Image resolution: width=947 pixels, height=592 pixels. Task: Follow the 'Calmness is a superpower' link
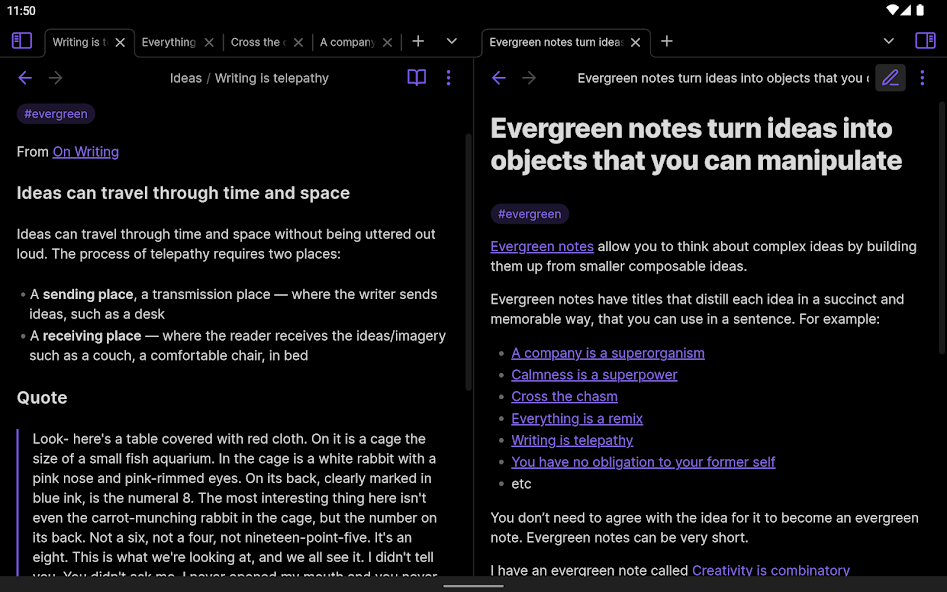594,375
